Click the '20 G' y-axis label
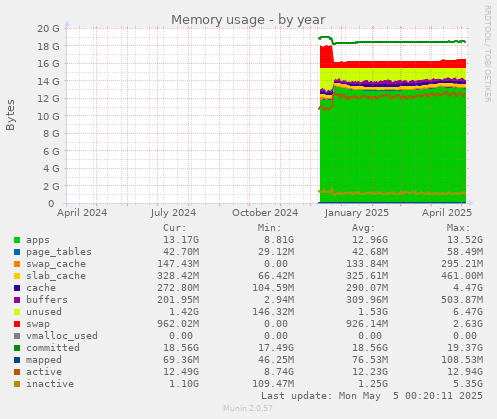497x419 pixels. 48,28
